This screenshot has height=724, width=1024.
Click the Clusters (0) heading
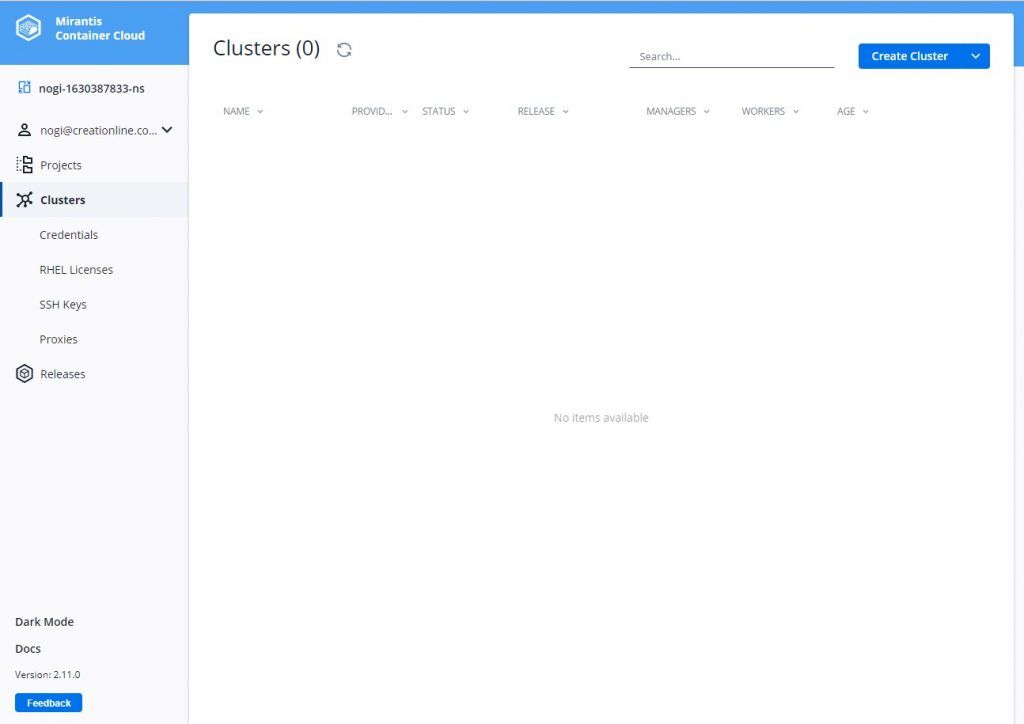[x=266, y=48]
